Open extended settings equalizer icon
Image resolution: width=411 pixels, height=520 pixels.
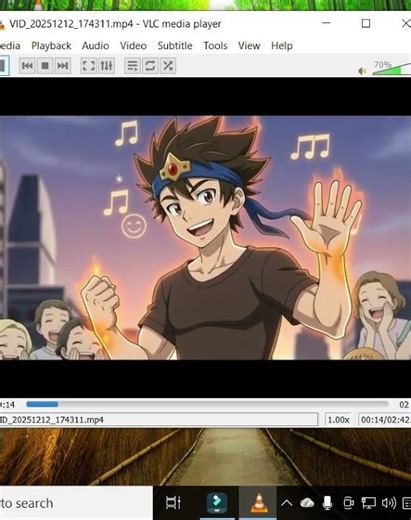coord(106,66)
